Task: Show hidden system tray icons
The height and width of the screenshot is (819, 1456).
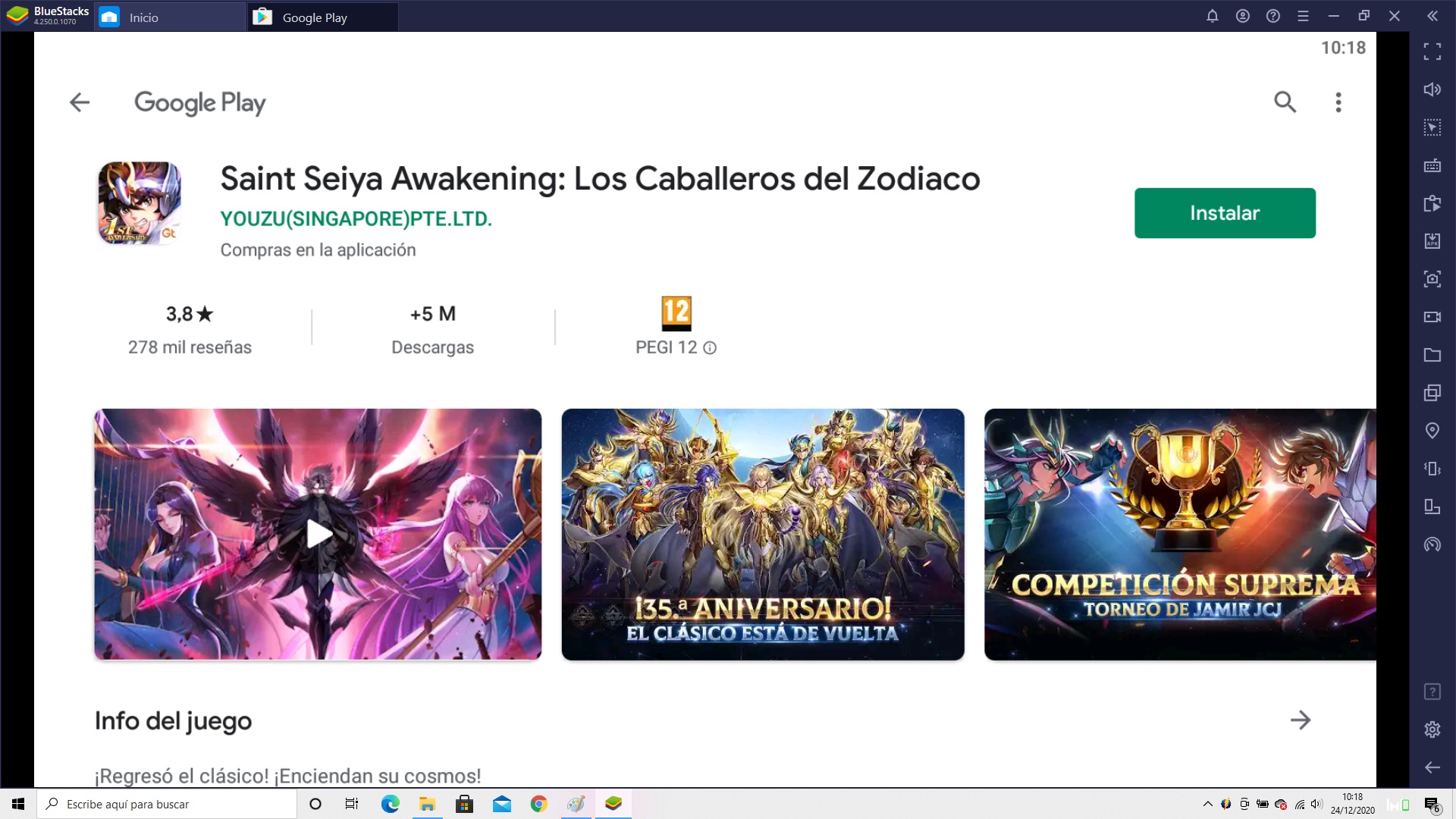Action: (1208, 804)
